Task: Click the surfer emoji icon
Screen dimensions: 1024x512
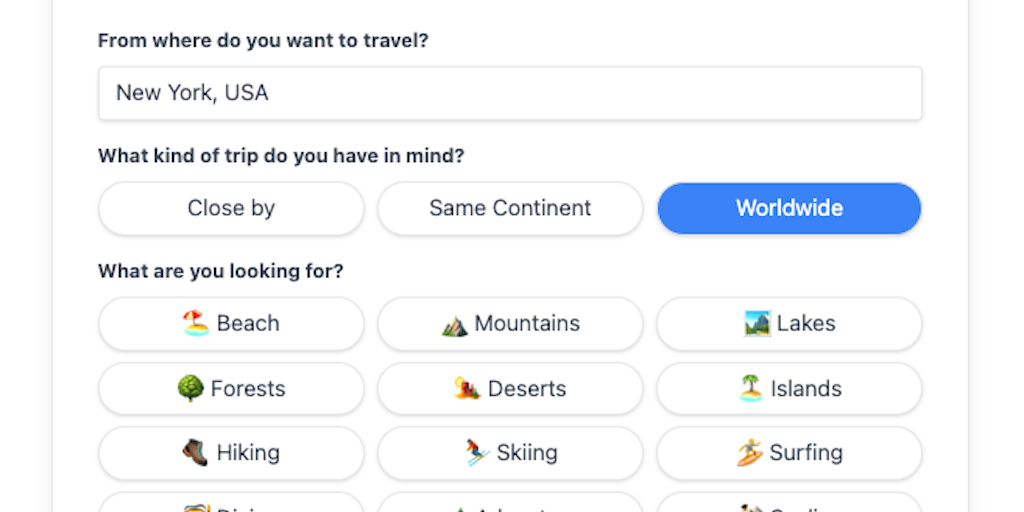Action: pyautogui.click(x=750, y=453)
